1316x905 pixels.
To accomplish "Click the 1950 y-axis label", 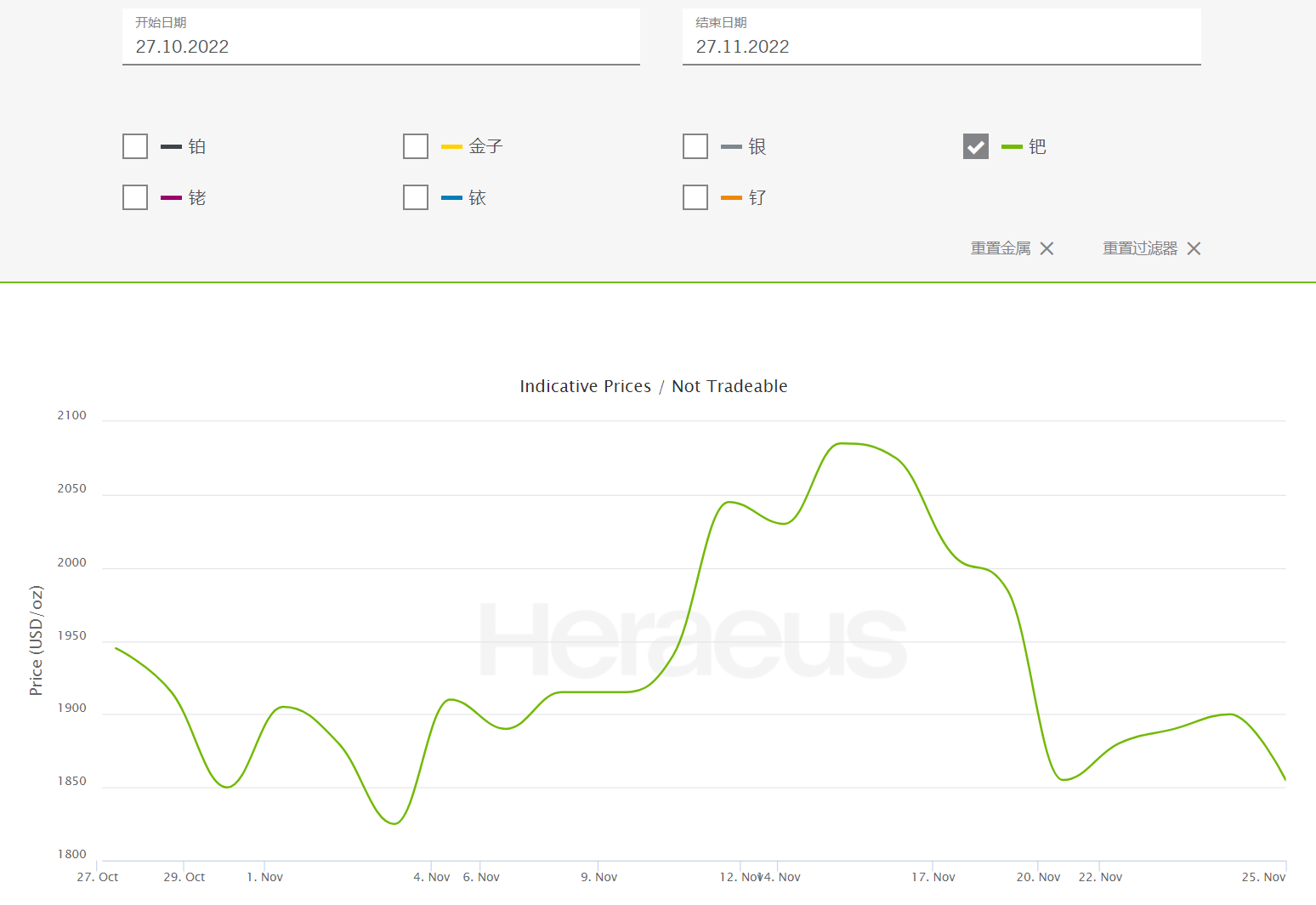I will click(72, 636).
